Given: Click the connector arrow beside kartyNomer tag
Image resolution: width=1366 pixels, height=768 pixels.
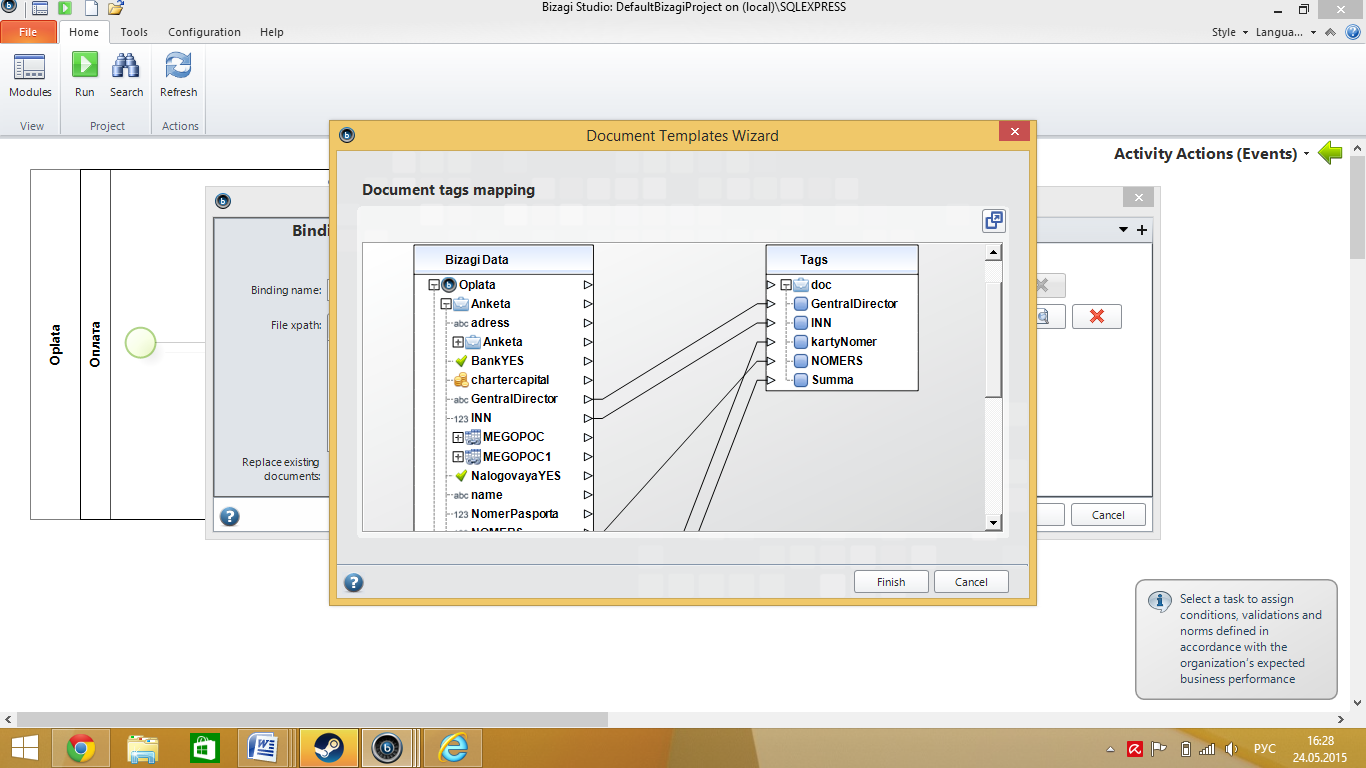Looking at the screenshot, I should click(771, 342).
